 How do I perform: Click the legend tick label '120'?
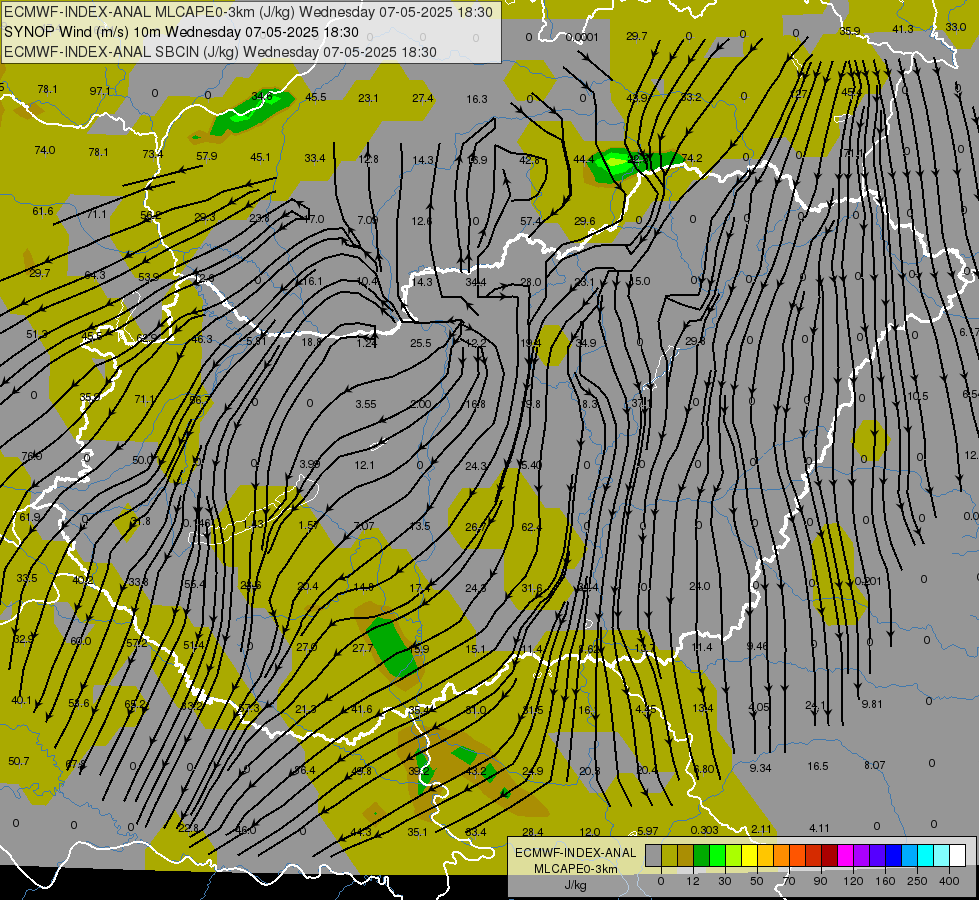click(x=853, y=881)
